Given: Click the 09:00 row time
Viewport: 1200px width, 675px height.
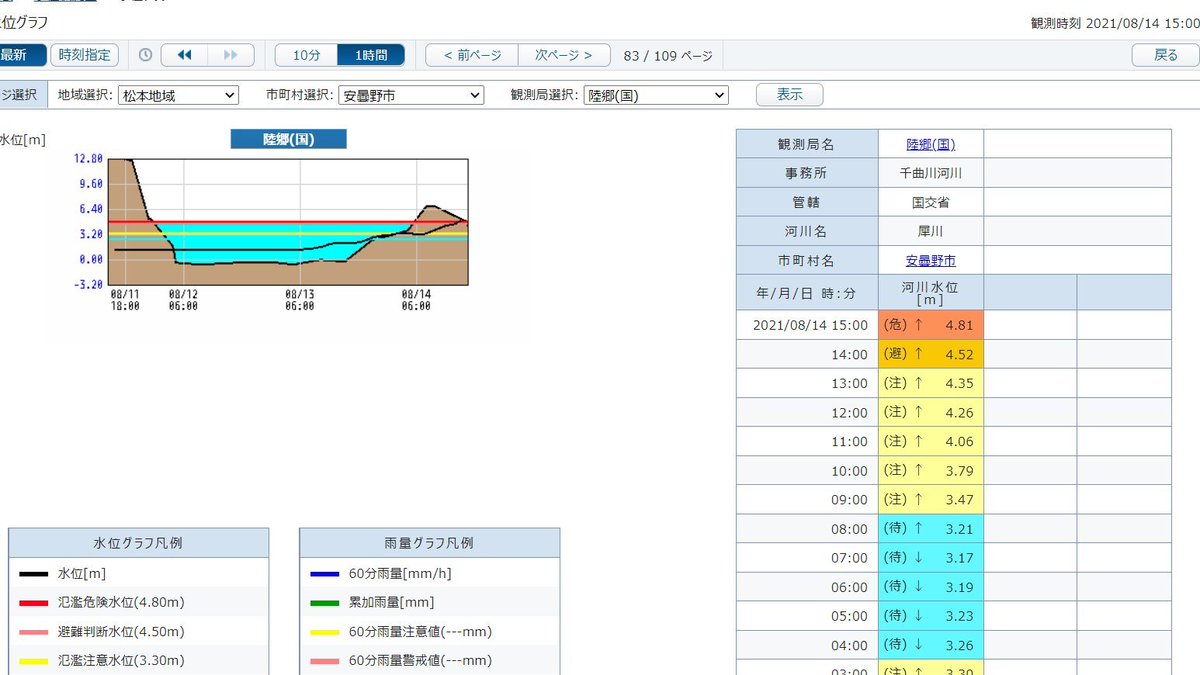Looking at the screenshot, I should (x=850, y=499).
